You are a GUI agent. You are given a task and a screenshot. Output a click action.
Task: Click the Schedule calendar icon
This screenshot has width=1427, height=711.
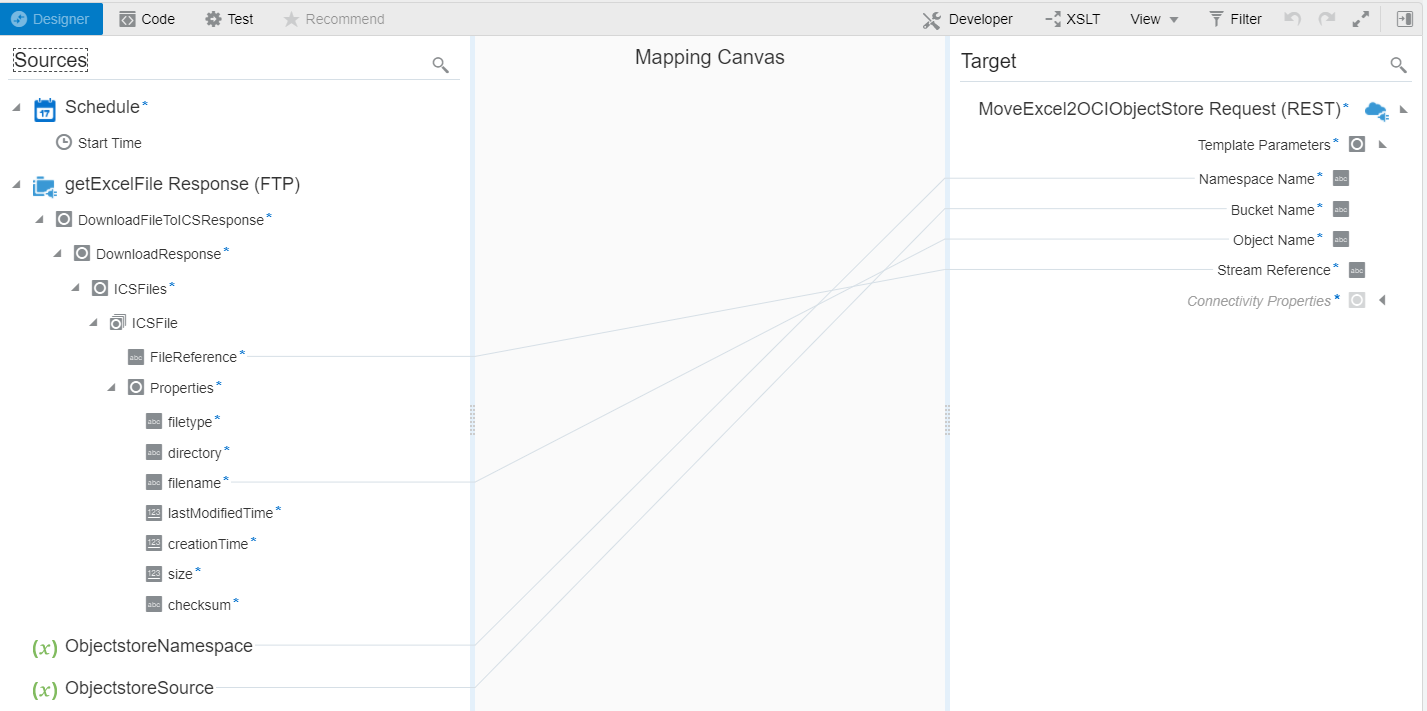45,108
